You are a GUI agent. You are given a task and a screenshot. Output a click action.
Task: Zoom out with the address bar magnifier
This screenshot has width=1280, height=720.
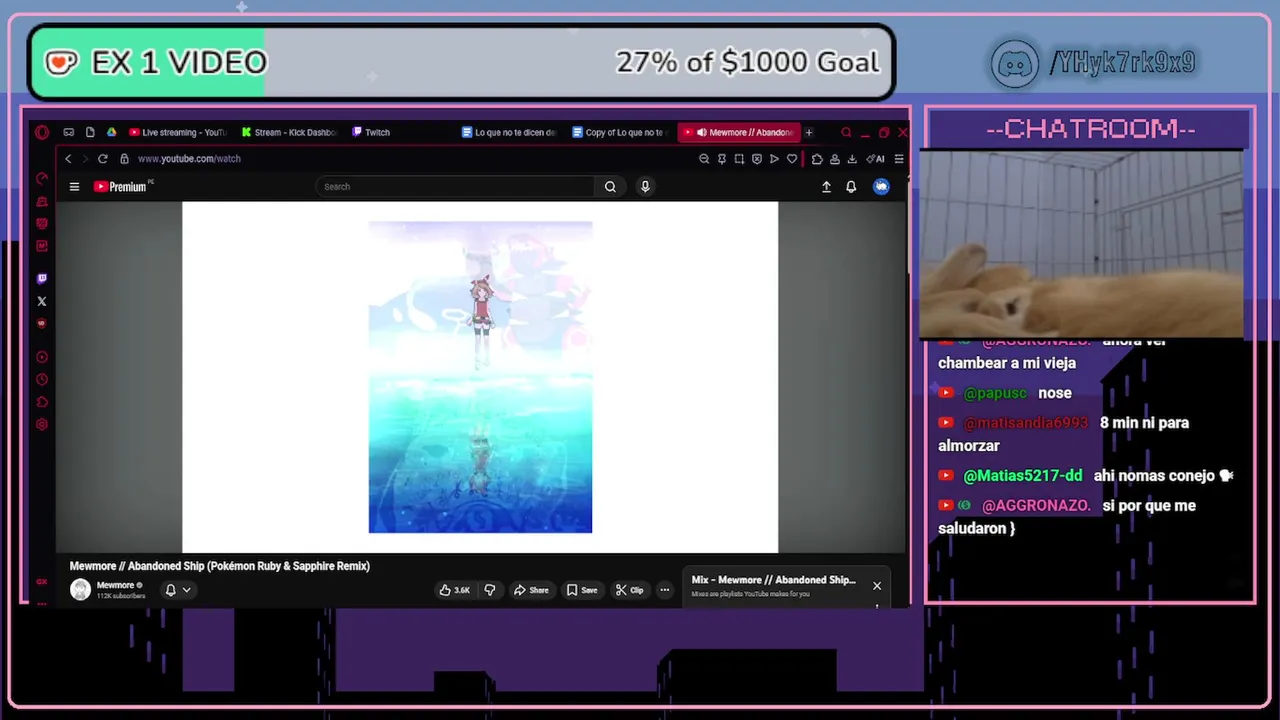tap(704, 159)
